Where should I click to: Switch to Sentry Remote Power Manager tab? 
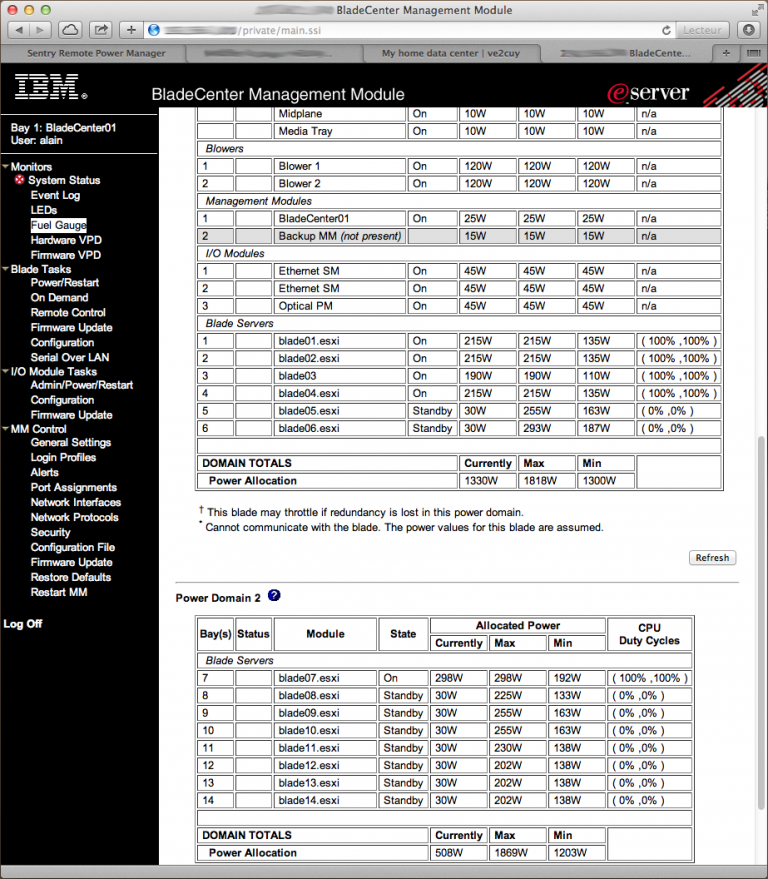click(96, 53)
